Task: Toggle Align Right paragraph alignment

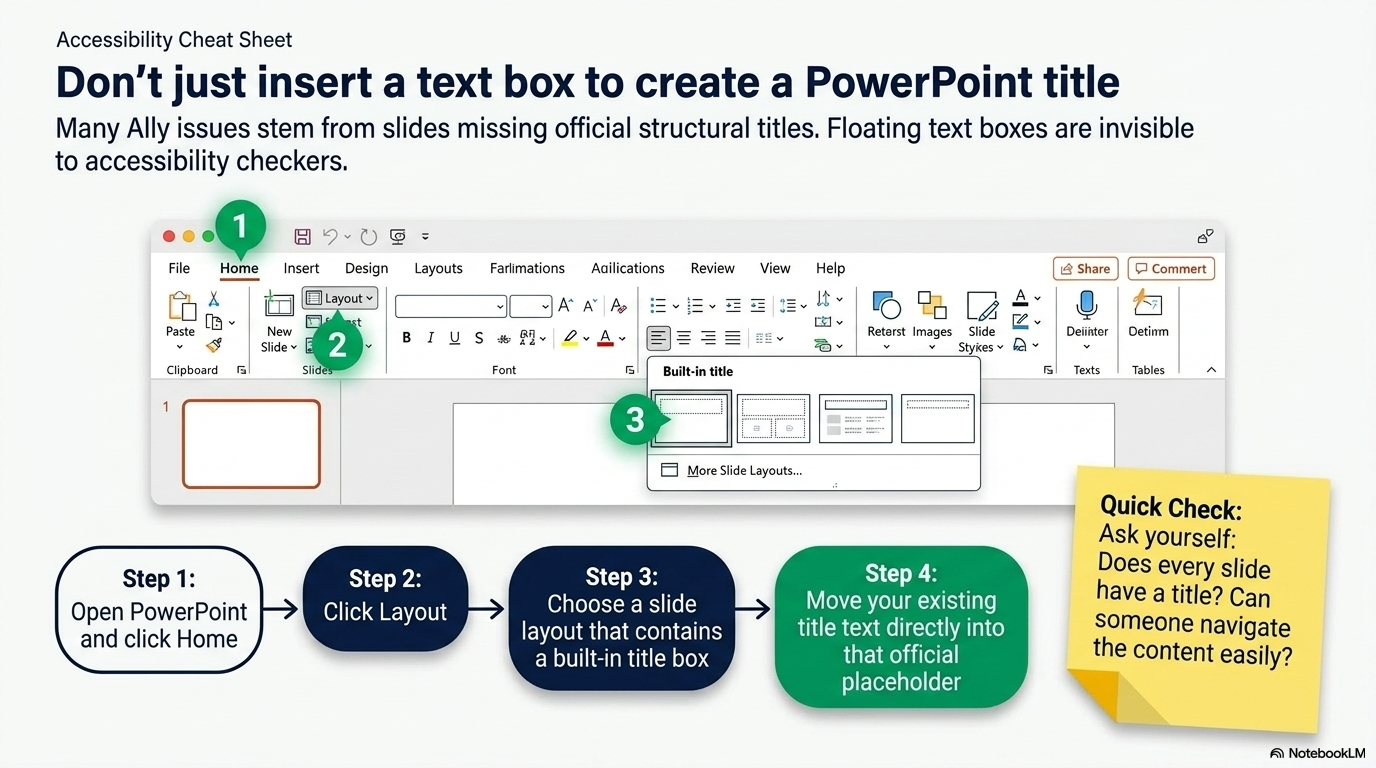Action: [x=708, y=338]
